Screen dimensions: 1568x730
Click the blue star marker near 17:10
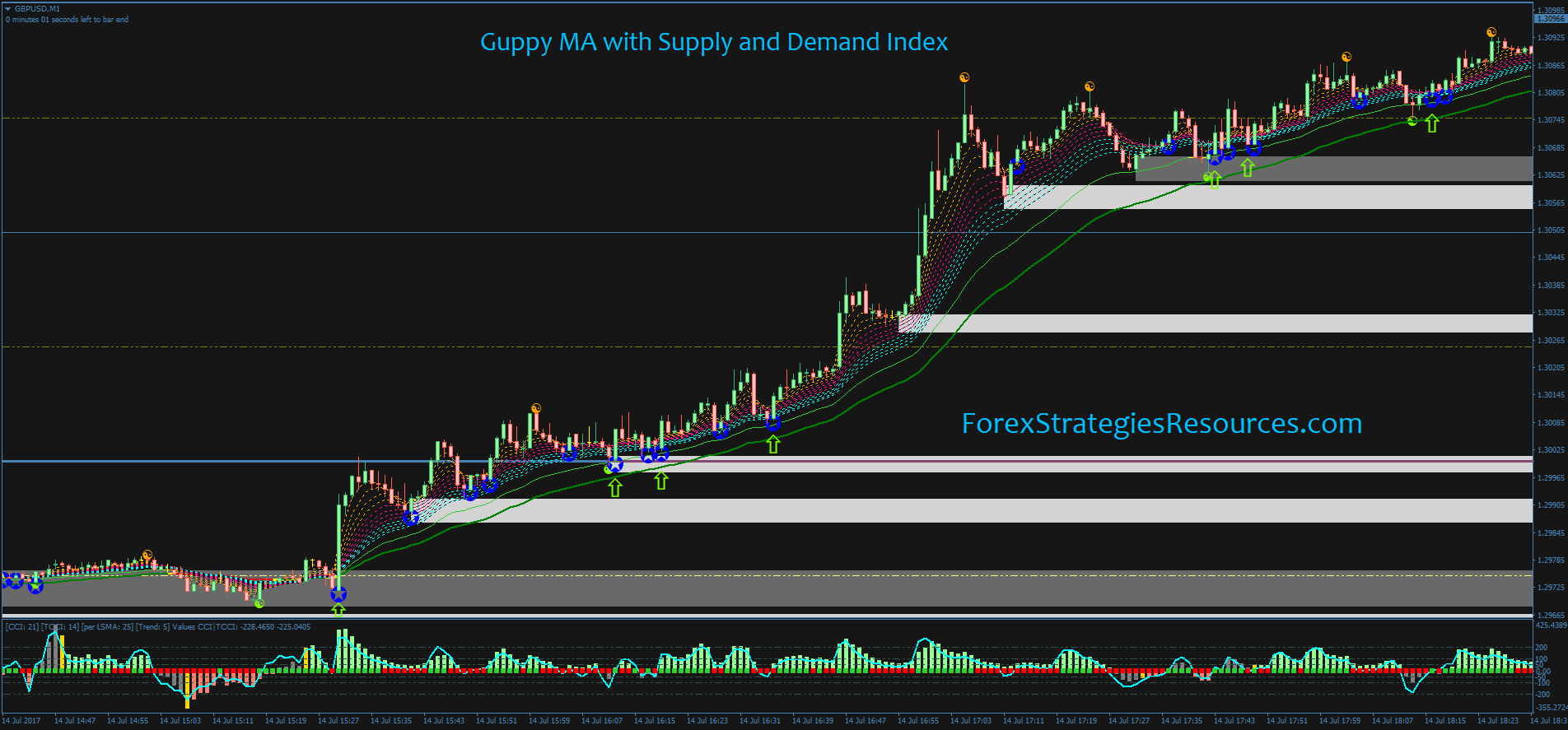click(x=1017, y=166)
